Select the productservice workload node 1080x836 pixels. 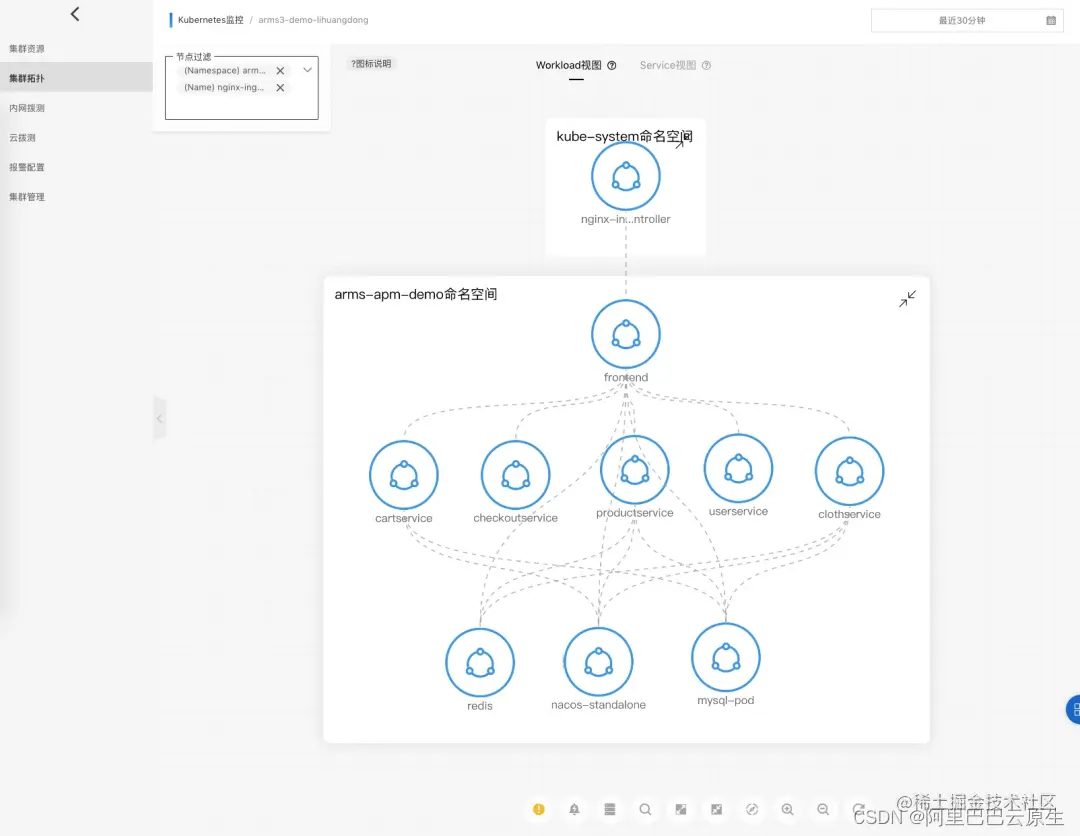pyautogui.click(x=634, y=470)
